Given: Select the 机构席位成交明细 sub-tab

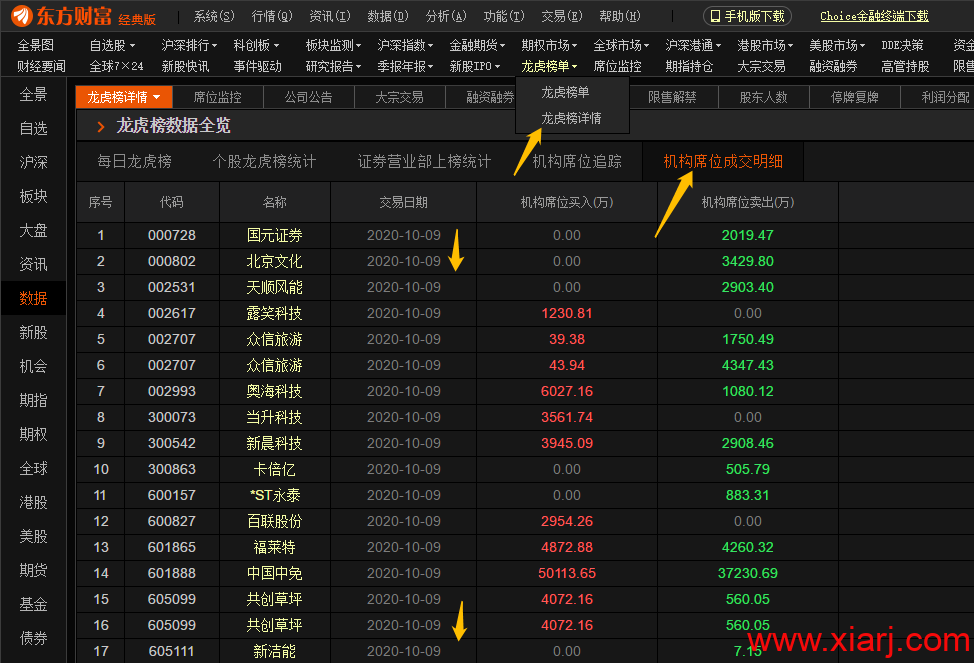Looking at the screenshot, I should [723, 162].
